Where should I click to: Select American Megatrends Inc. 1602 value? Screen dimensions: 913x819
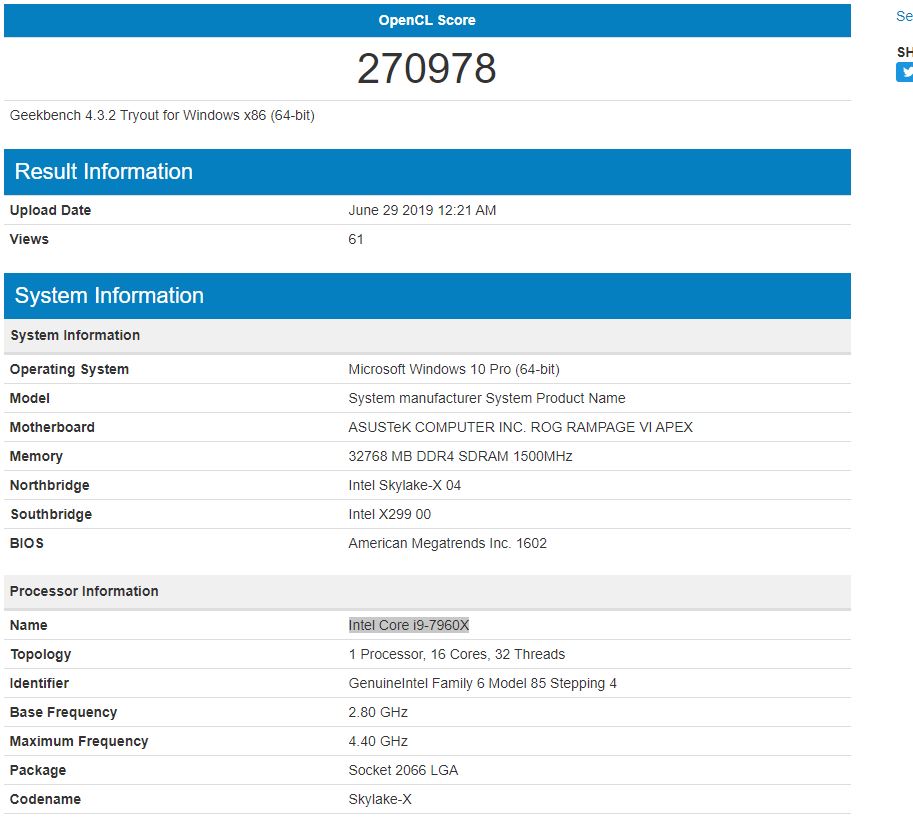coord(448,544)
